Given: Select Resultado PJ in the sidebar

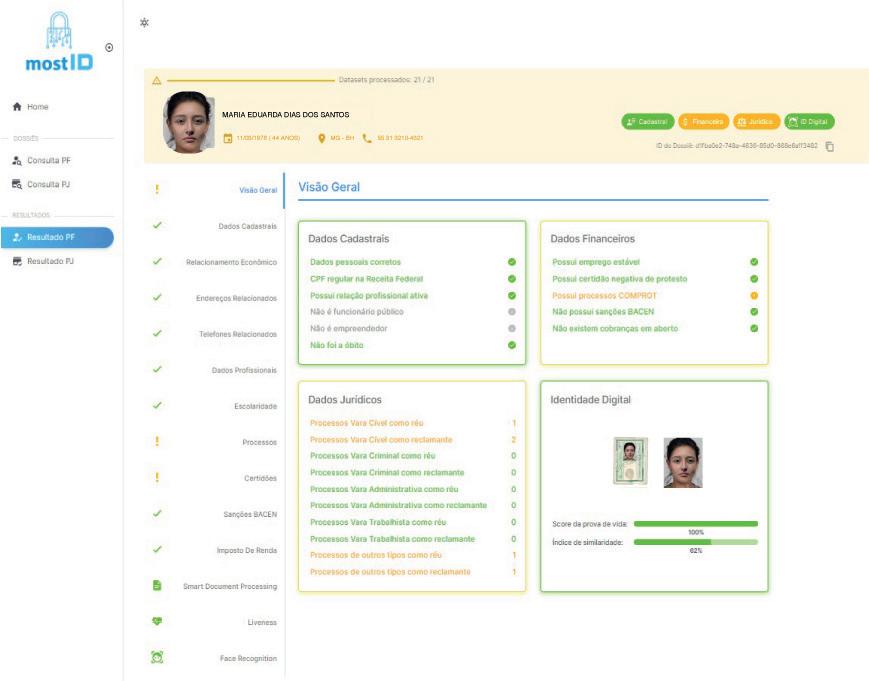Looking at the screenshot, I should 50,261.
